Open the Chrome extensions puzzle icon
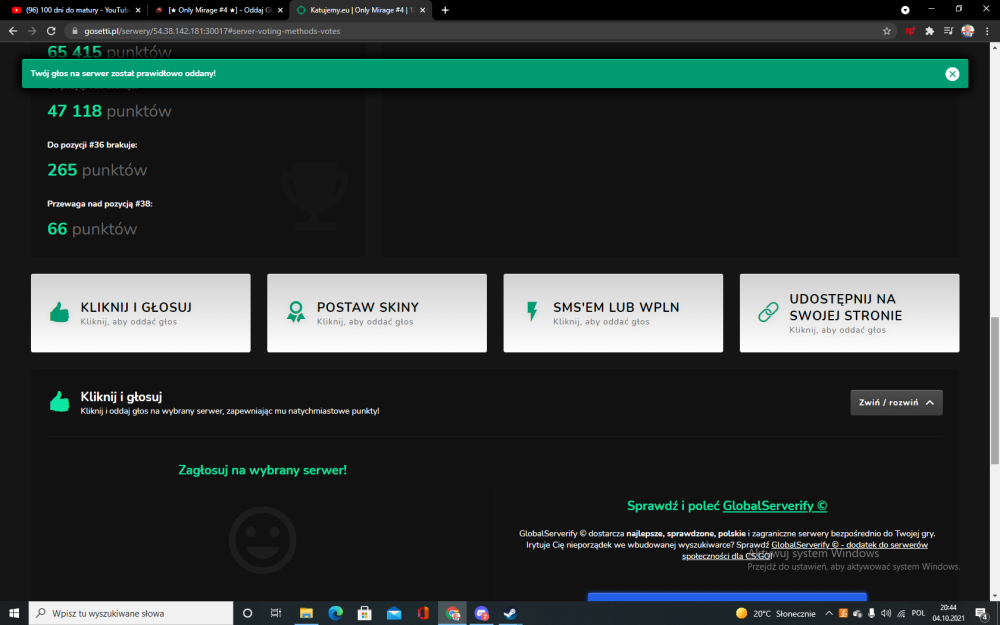 coord(929,31)
